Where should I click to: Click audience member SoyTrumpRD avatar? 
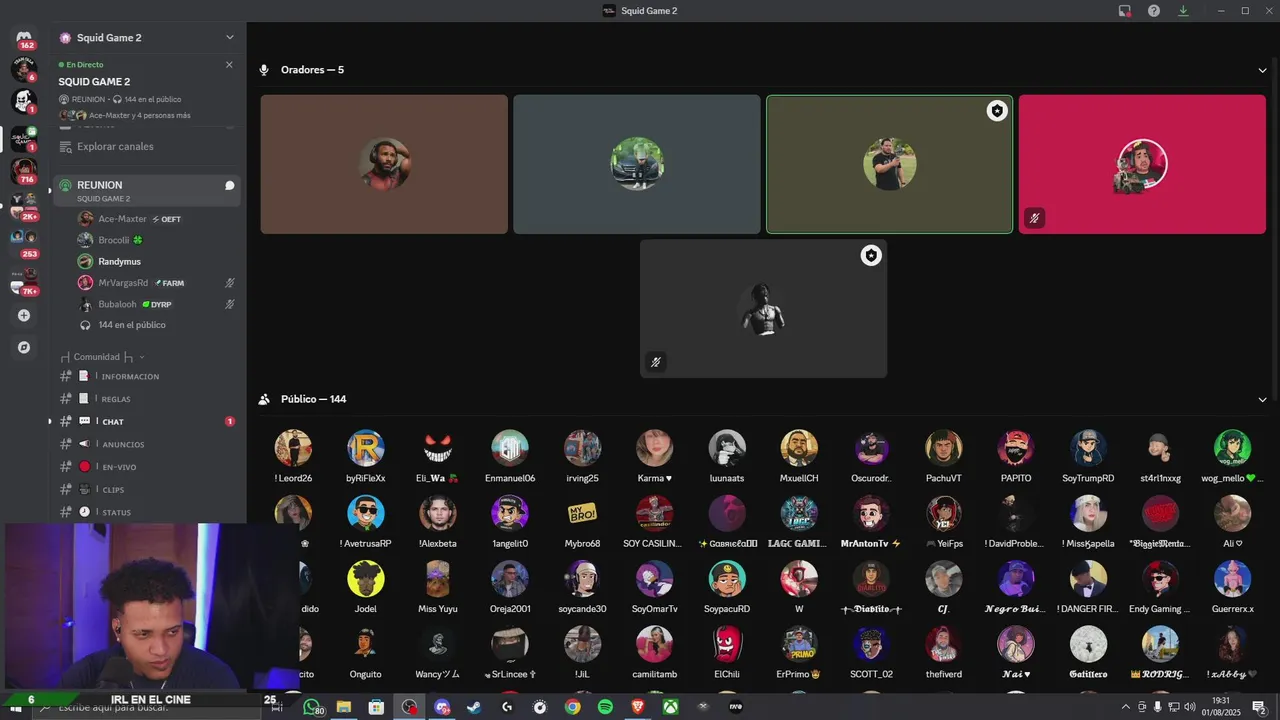1088,448
